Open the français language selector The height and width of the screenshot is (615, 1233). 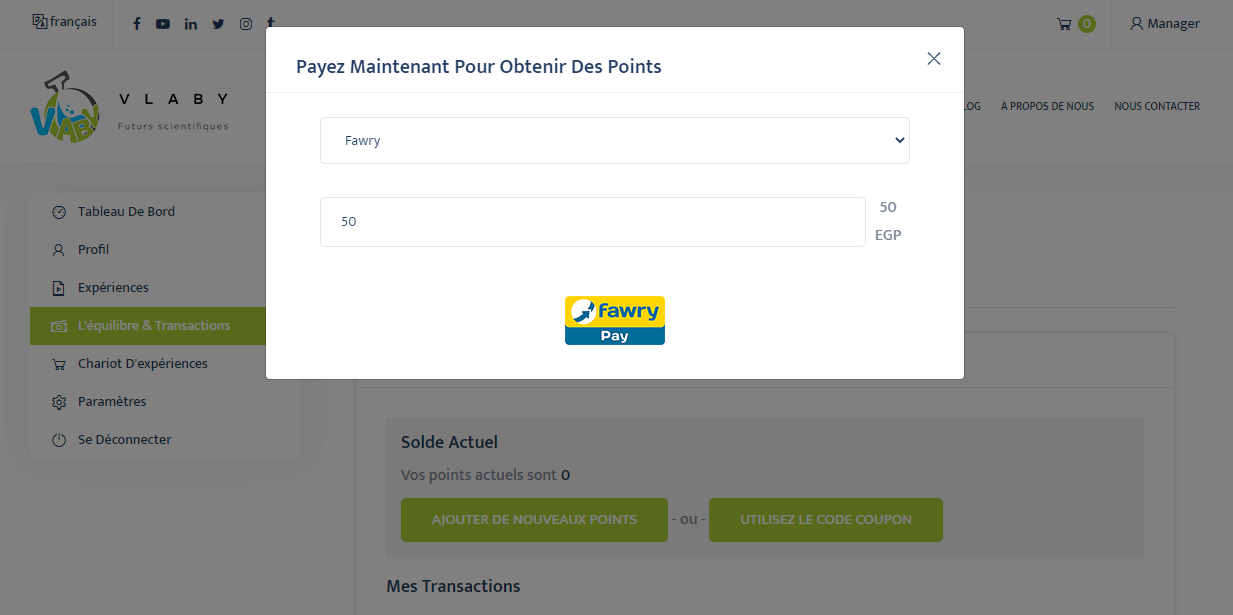tap(65, 21)
